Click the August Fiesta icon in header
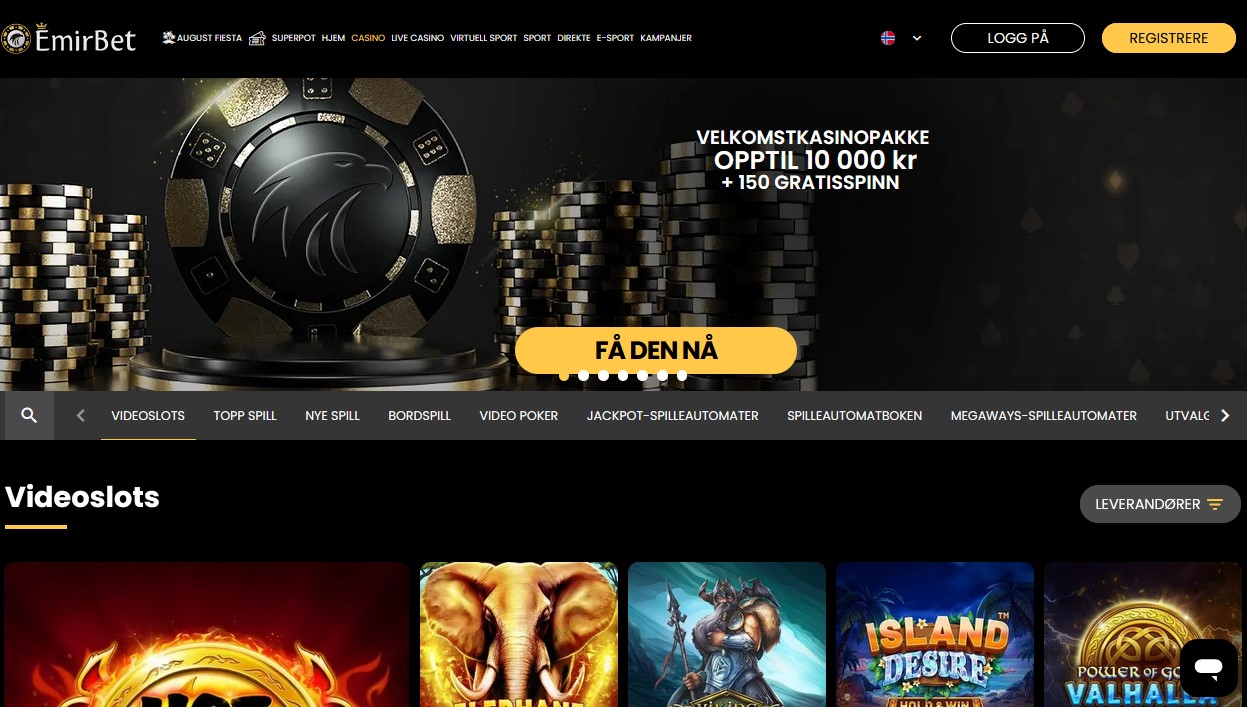Image resolution: width=1247 pixels, height=707 pixels. pyautogui.click(x=169, y=38)
